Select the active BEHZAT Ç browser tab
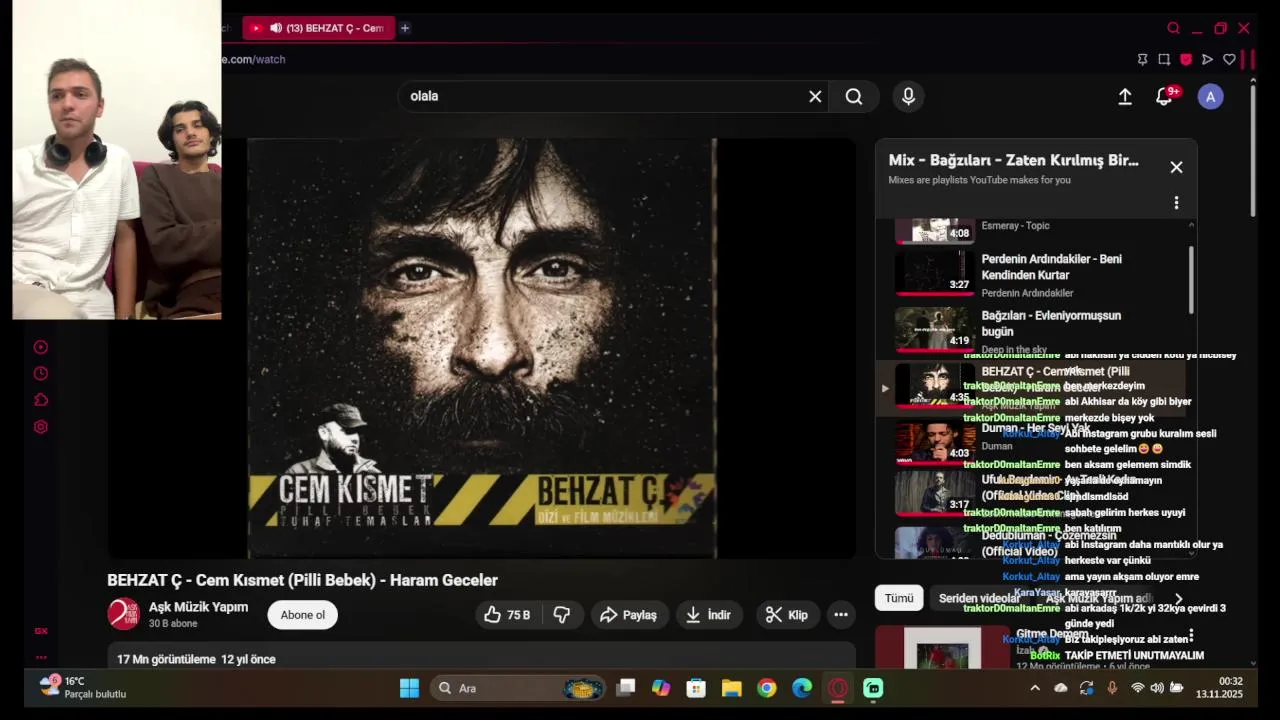 click(x=319, y=28)
